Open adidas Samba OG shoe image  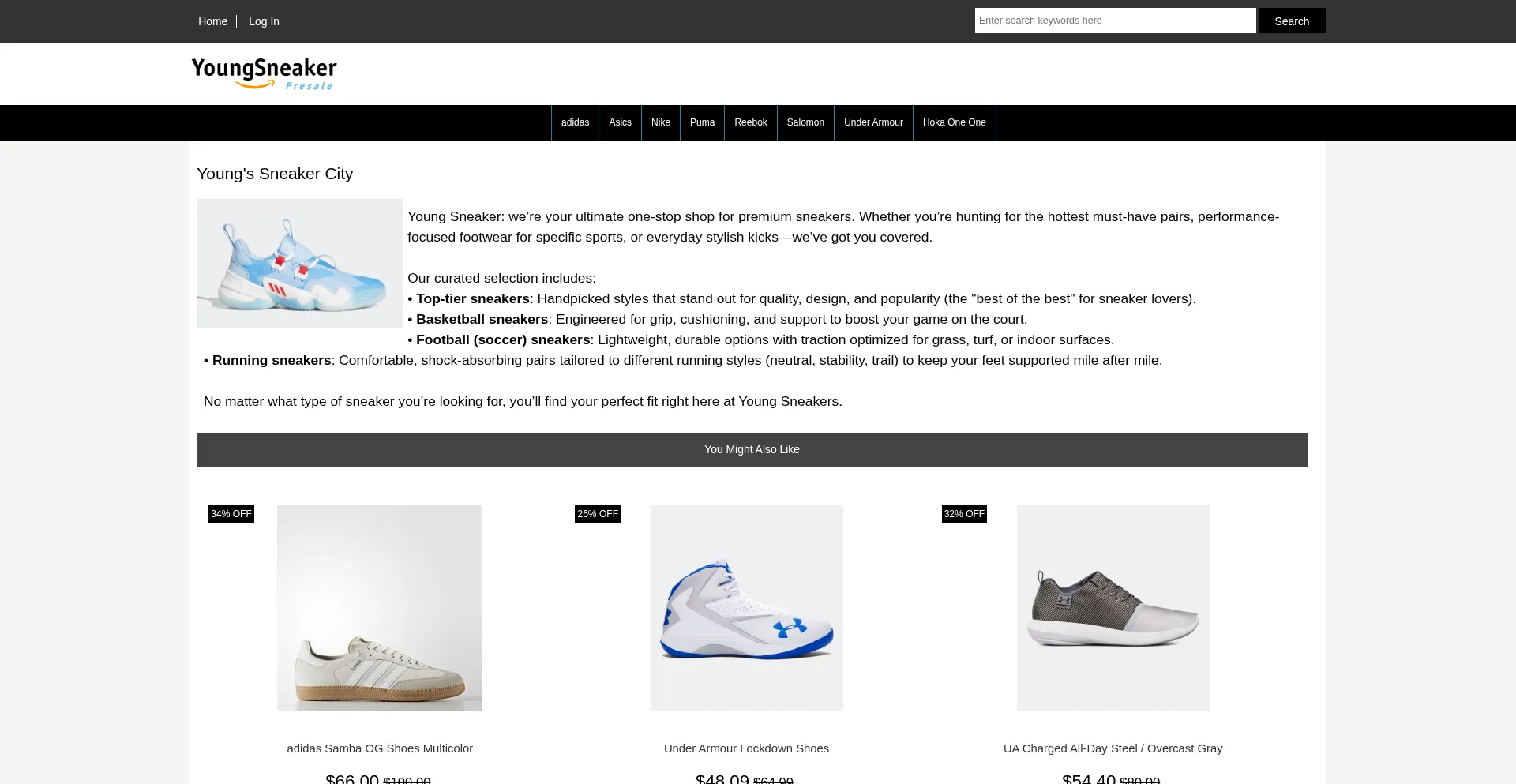click(x=380, y=608)
